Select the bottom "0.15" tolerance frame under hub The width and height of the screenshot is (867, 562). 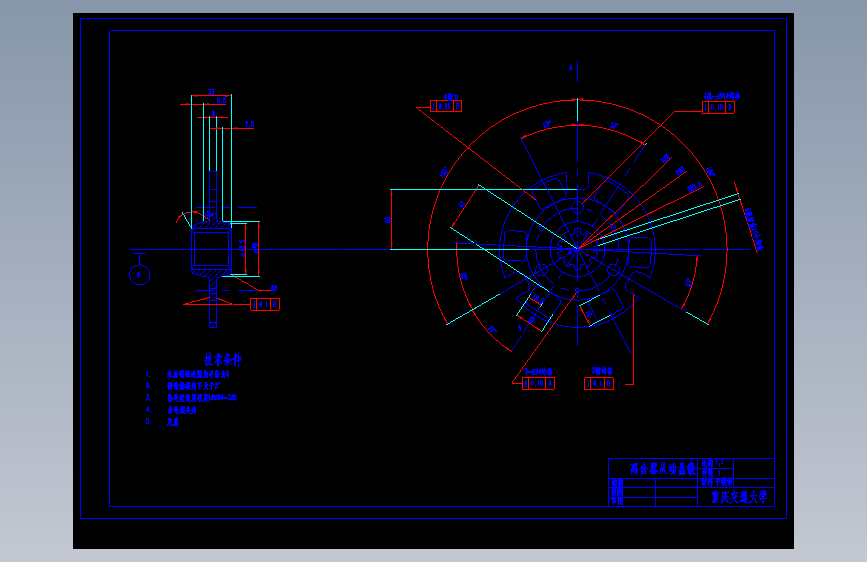tap(538, 383)
